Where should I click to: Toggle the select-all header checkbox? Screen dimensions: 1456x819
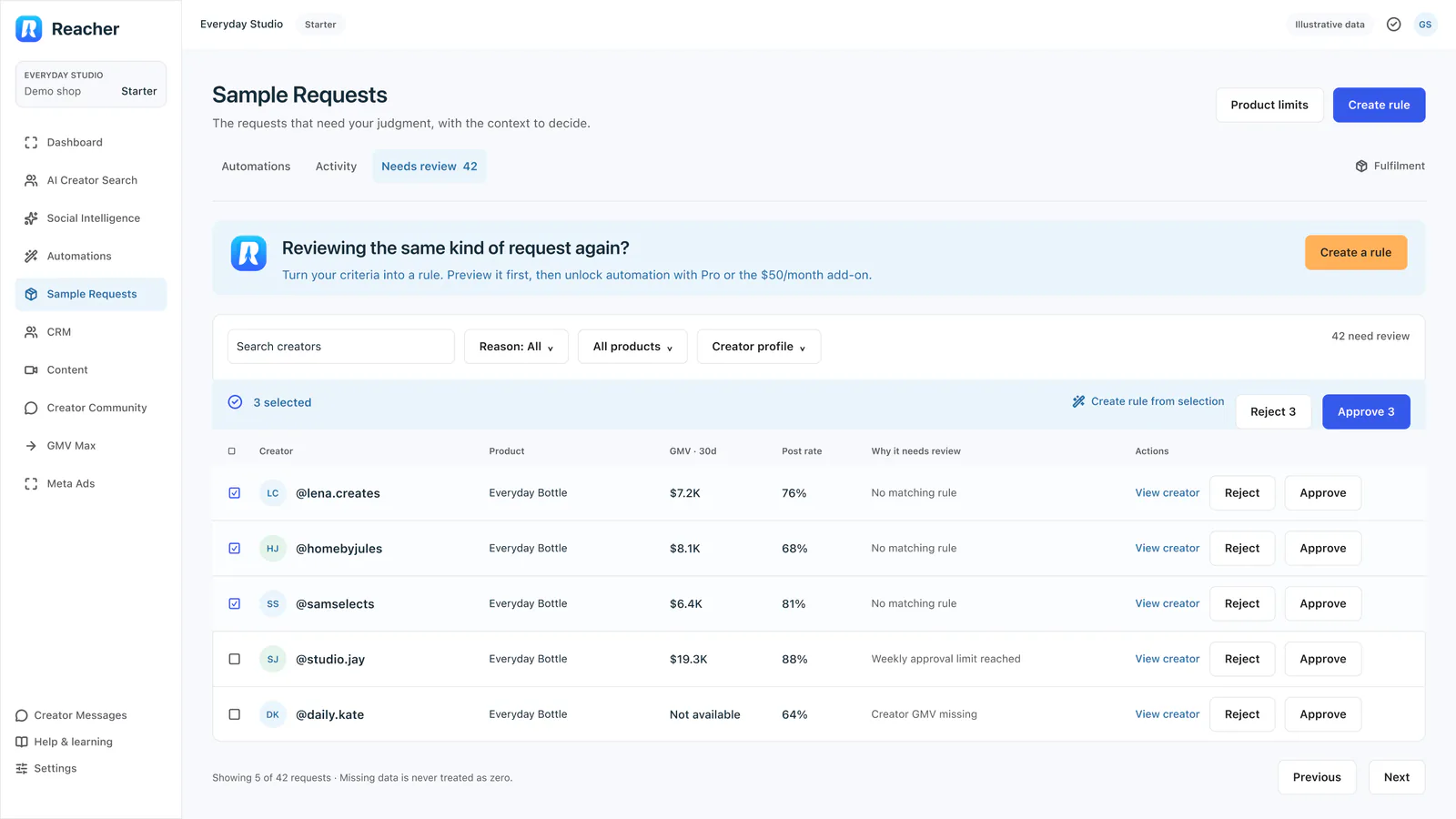(232, 451)
